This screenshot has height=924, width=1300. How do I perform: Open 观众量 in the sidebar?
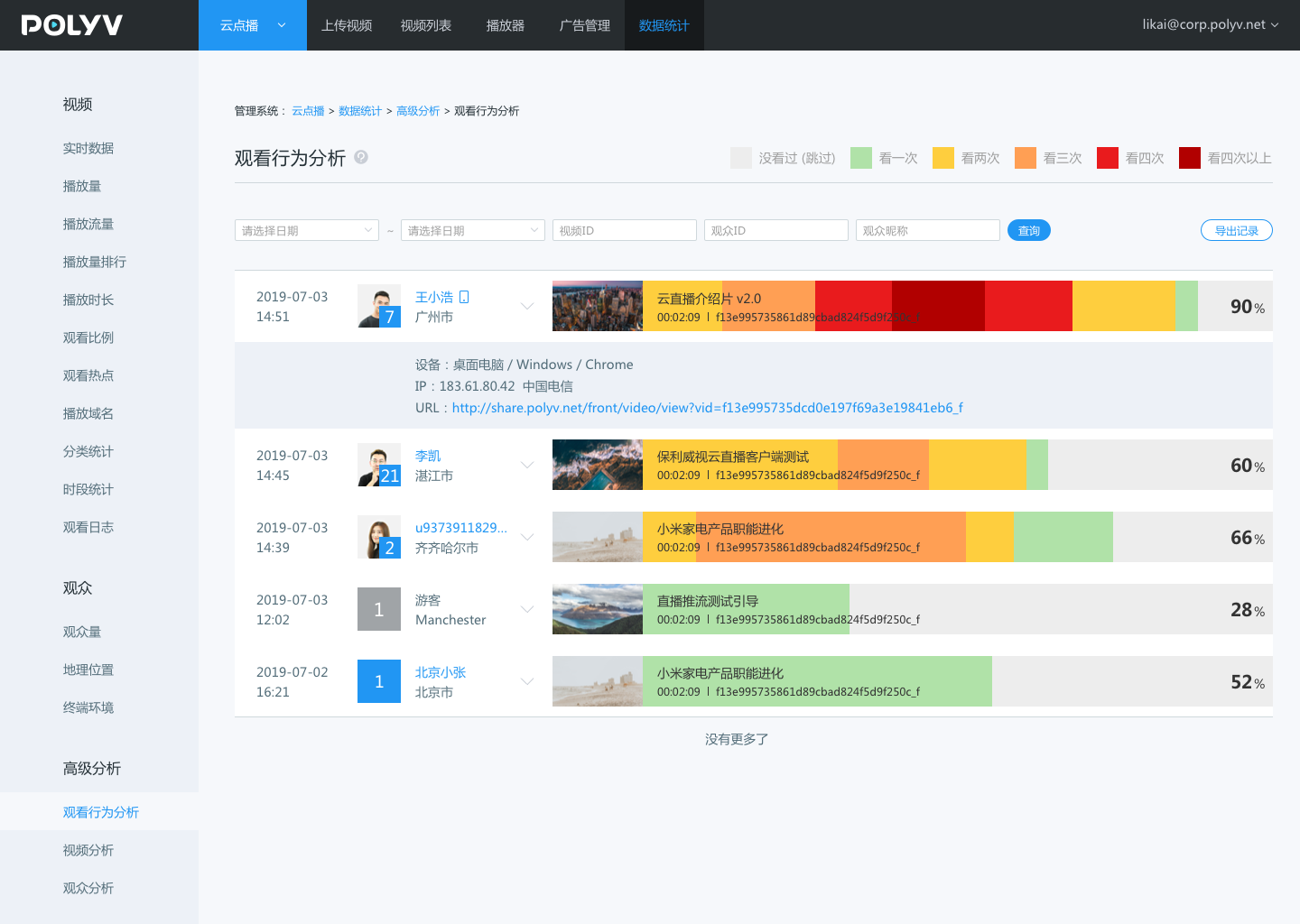coord(82,632)
